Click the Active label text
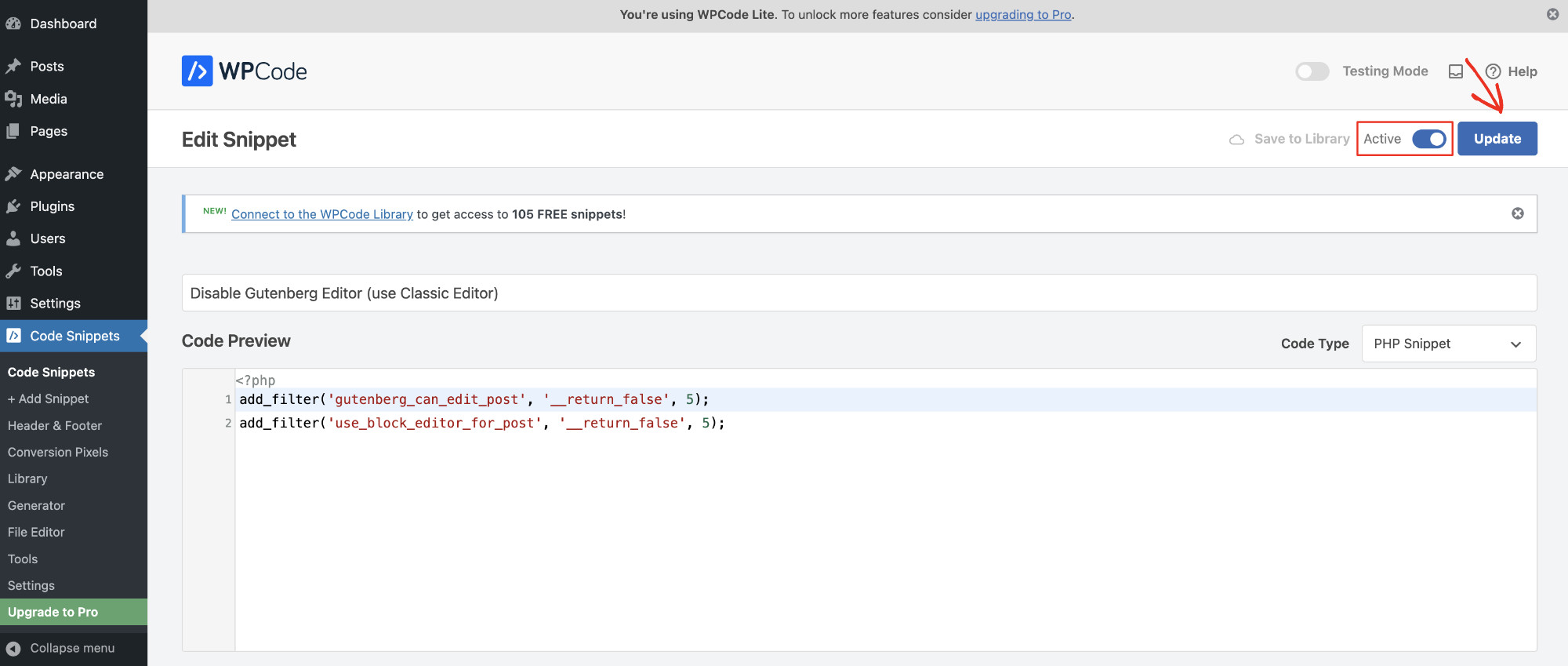This screenshot has width=1568, height=666. click(x=1382, y=139)
